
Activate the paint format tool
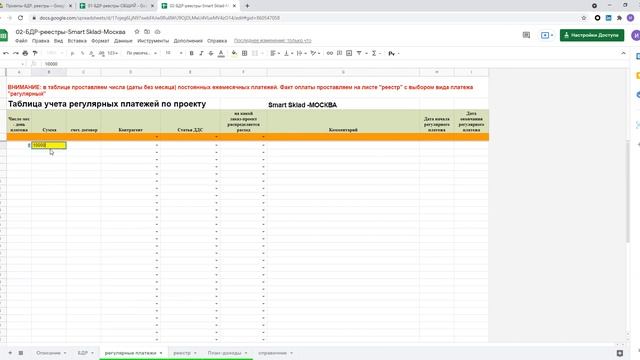click(35, 53)
